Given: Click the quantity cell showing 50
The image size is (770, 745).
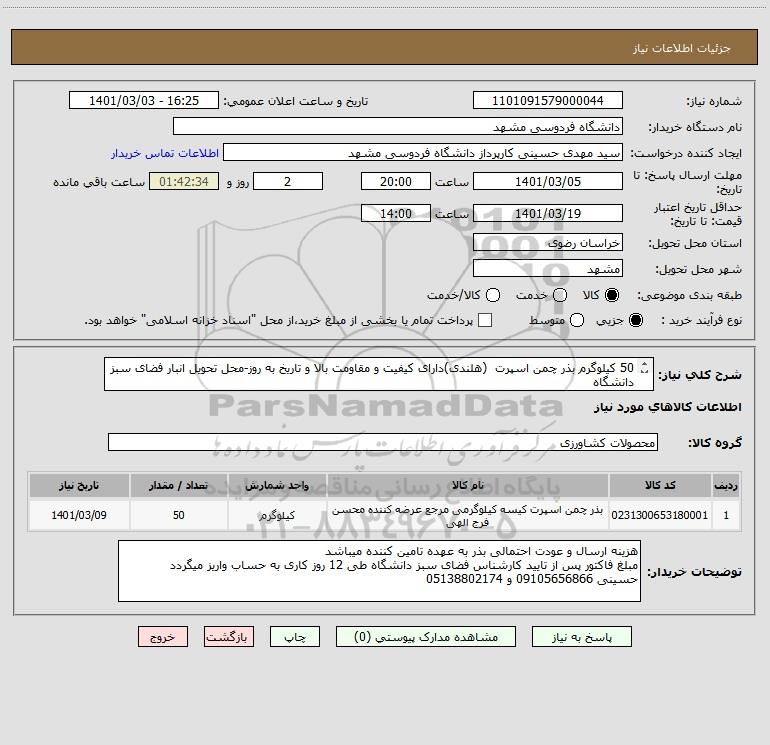Looking at the screenshot, I should coord(179,515).
